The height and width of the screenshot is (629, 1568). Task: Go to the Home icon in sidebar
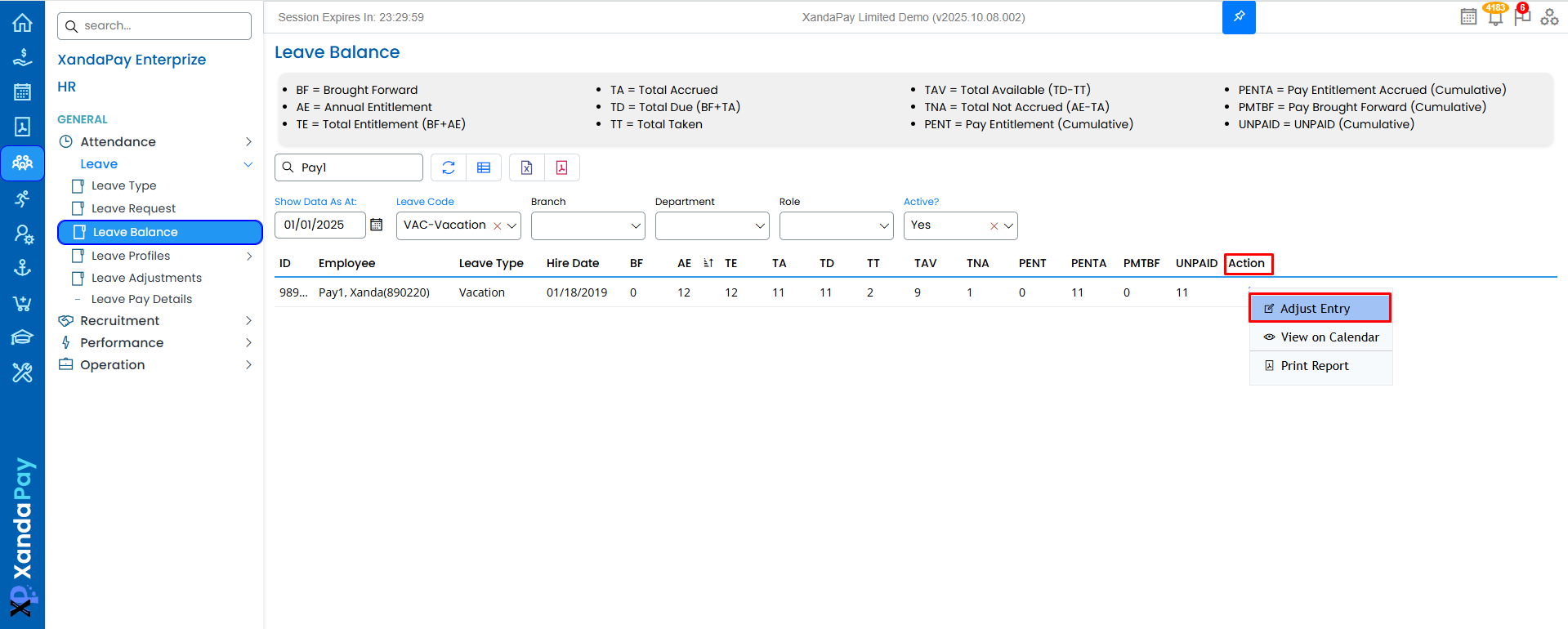pyautogui.click(x=22, y=22)
